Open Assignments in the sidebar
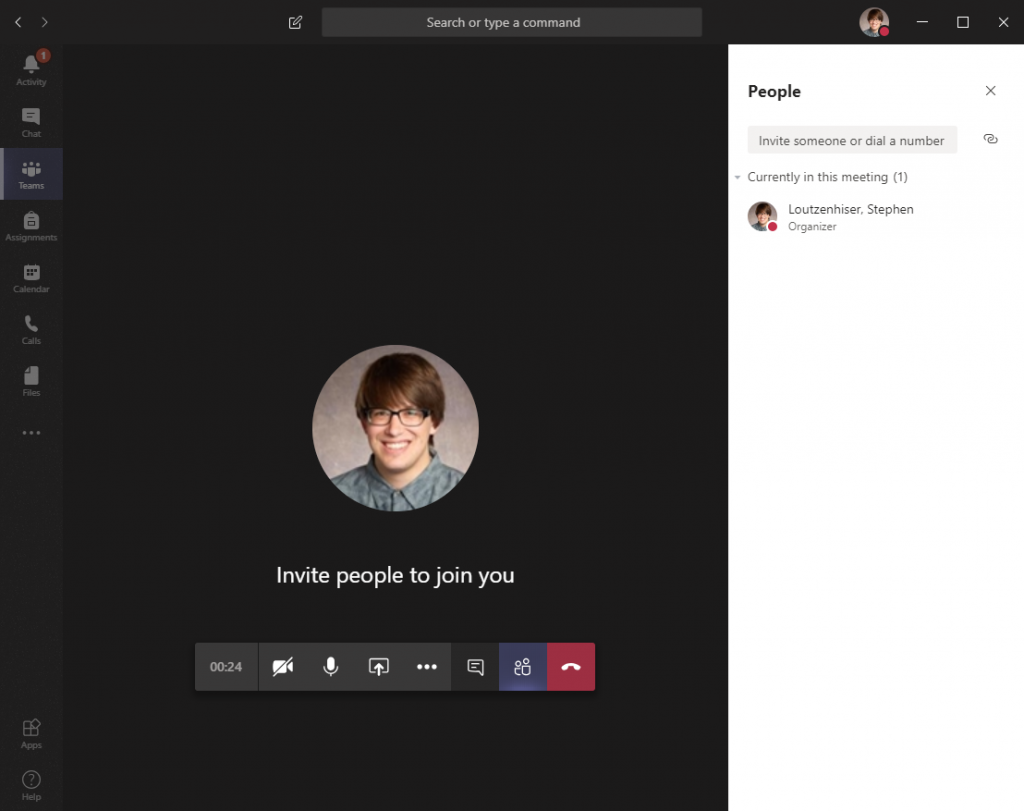Screen dimensions: 1024x811 31,226
